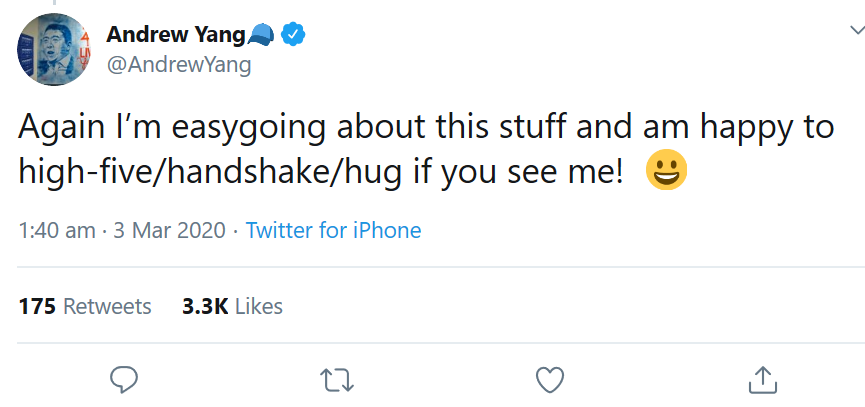View the list of 3.3K Likes
This screenshot has height=407, width=865.
232,306
